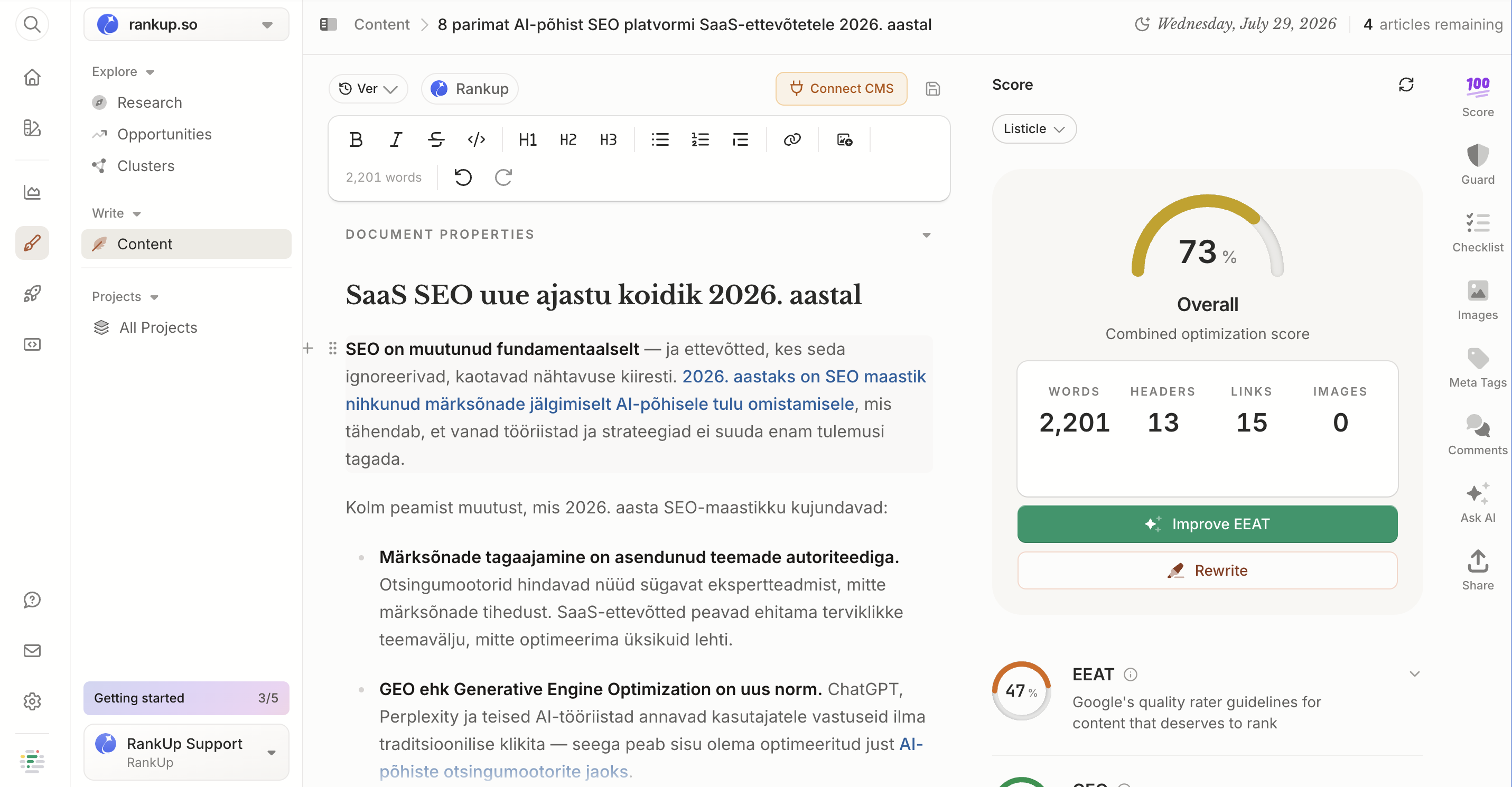Open the search icon in left rail
Image resolution: width=1512 pixels, height=787 pixels.
pyautogui.click(x=32, y=25)
